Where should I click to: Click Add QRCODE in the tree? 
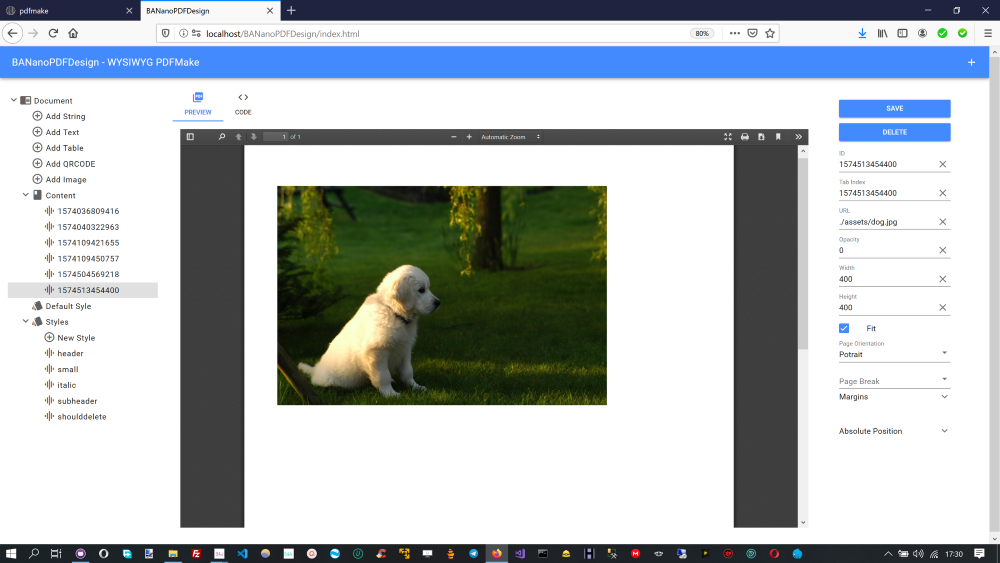pos(70,164)
